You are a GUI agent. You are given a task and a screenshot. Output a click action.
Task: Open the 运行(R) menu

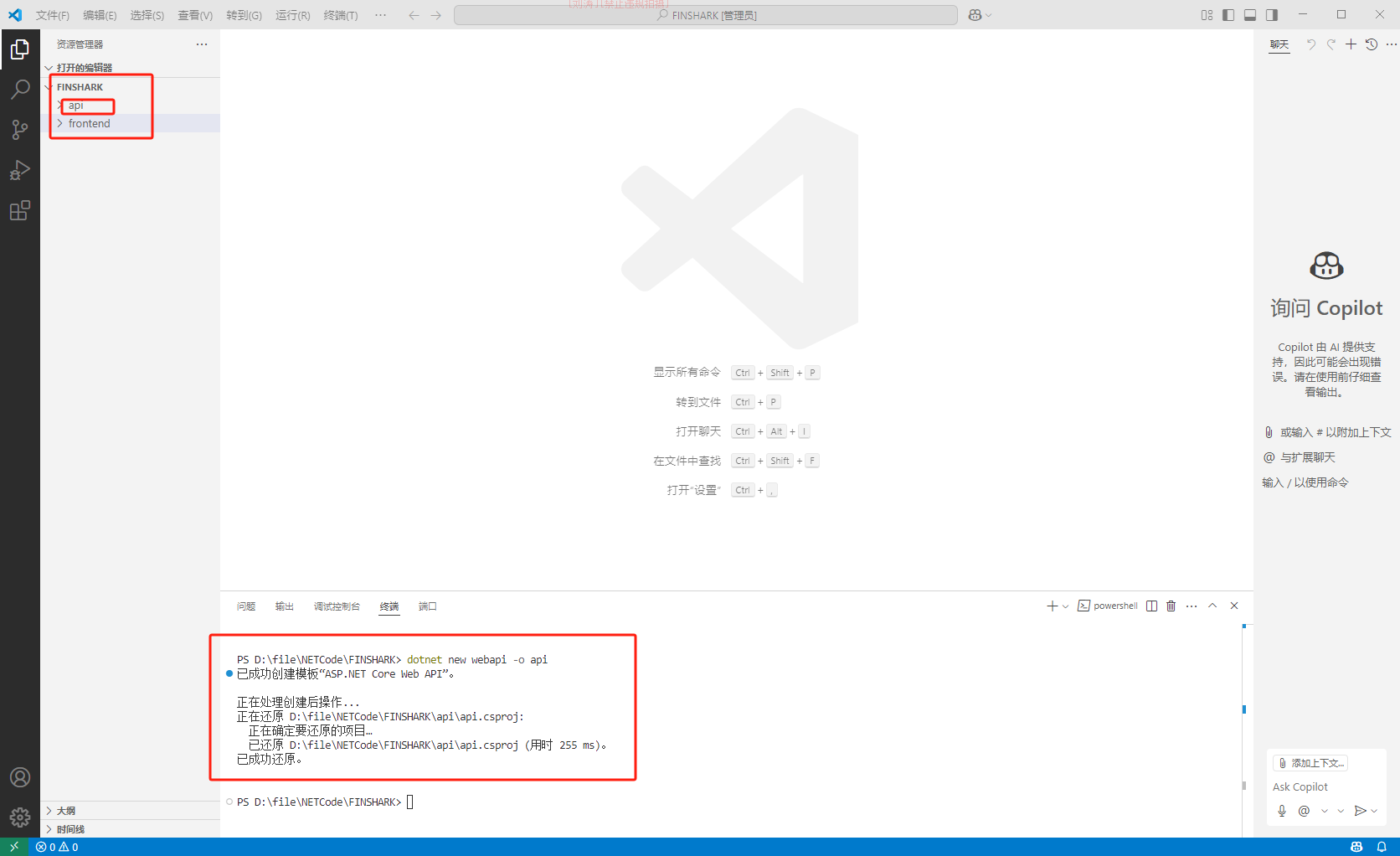(293, 15)
